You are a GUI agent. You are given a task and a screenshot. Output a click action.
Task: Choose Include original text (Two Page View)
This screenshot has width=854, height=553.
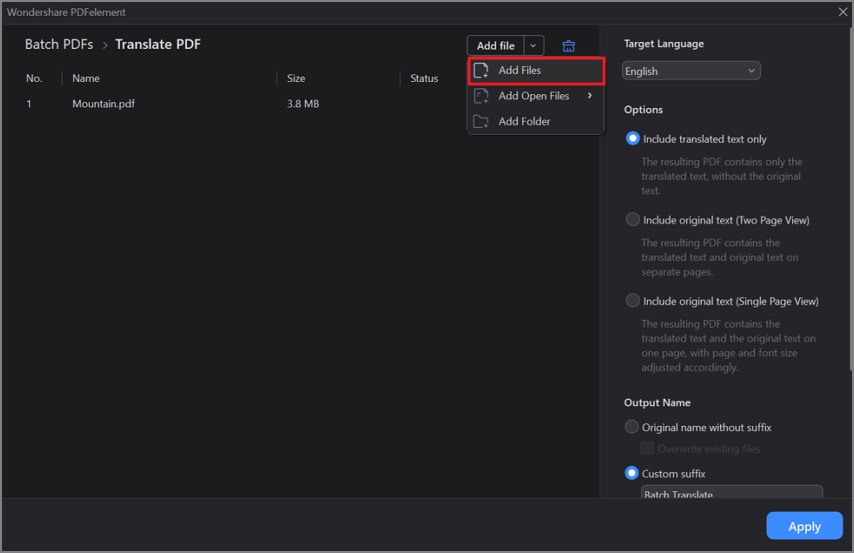click(x=632, y=220)
